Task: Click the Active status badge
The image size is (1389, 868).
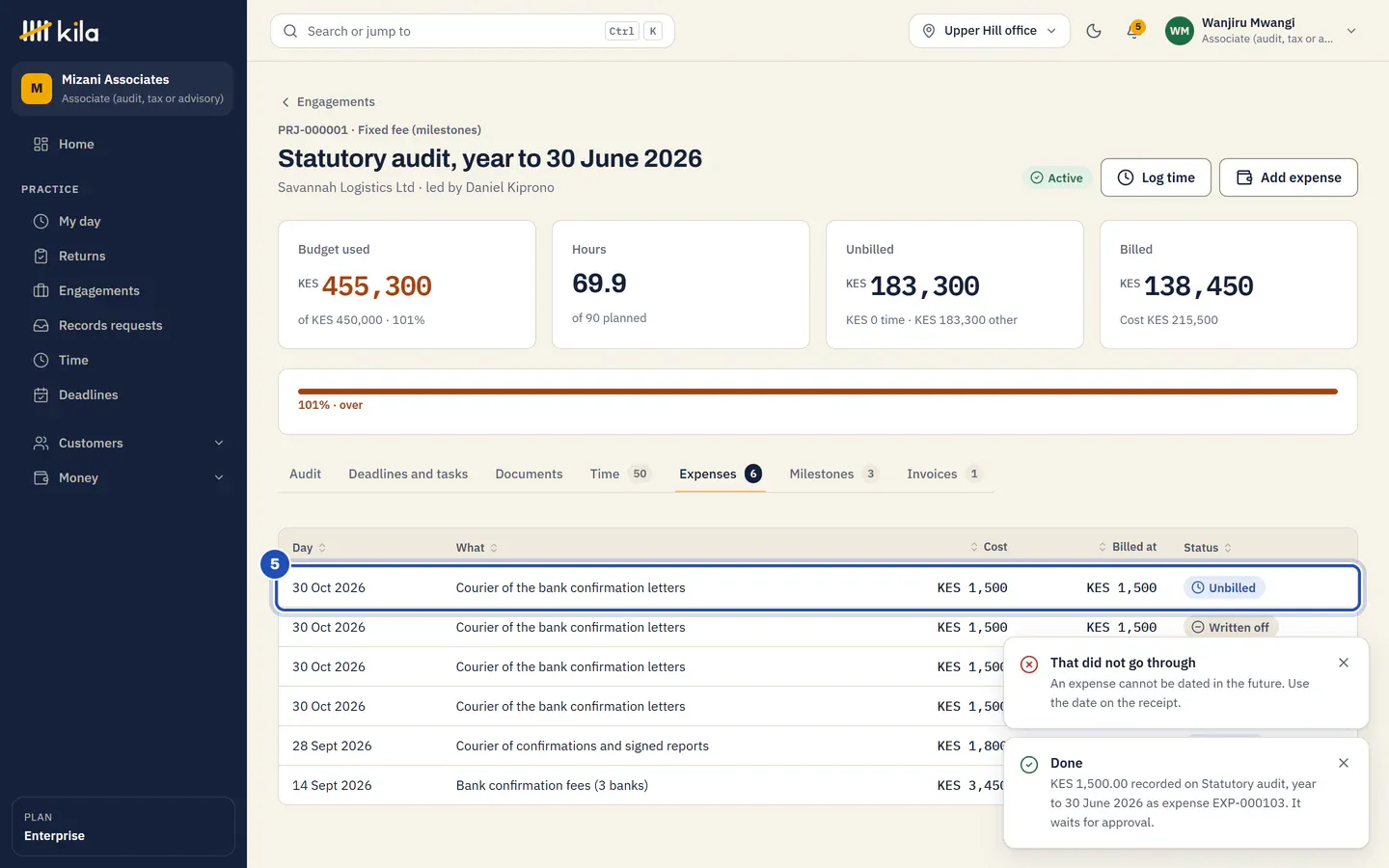Action: [x=1056, y=177]
